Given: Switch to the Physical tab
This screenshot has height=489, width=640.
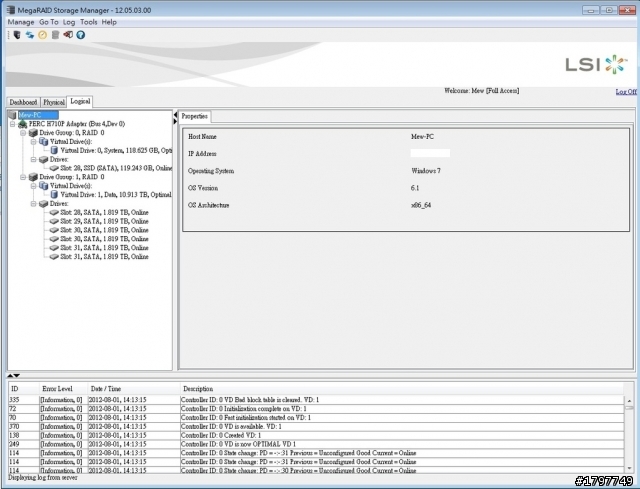Looking at the screenshot, I should (x=54, y=102).
